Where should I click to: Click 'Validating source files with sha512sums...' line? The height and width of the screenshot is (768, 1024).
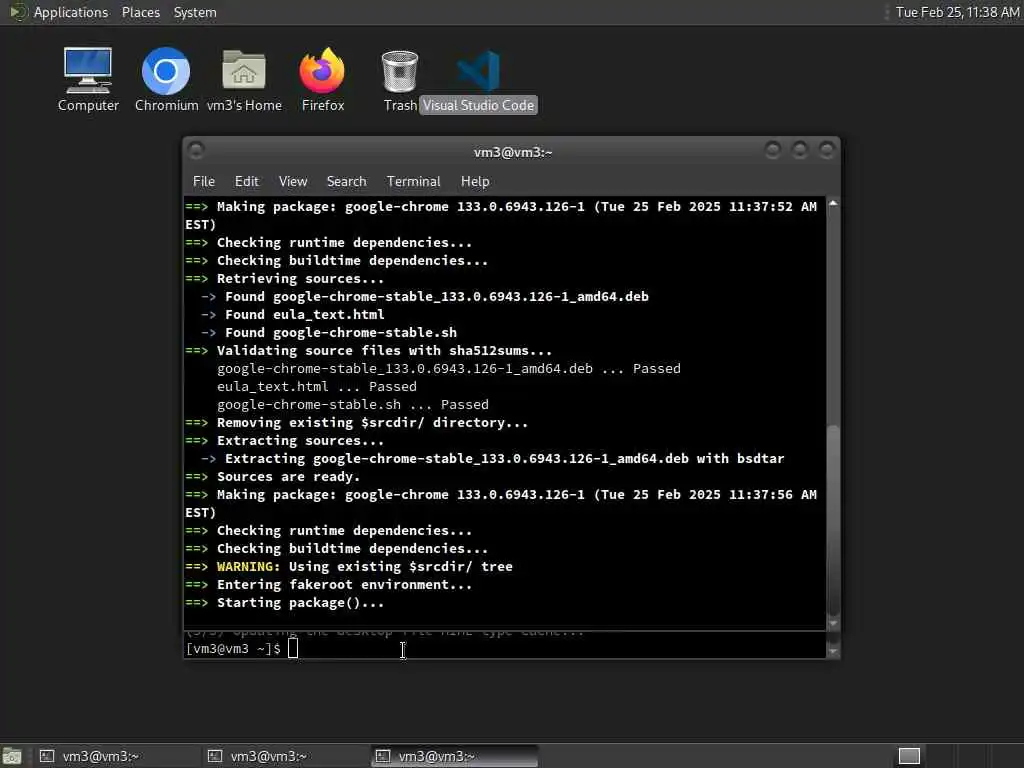point(384,351)
